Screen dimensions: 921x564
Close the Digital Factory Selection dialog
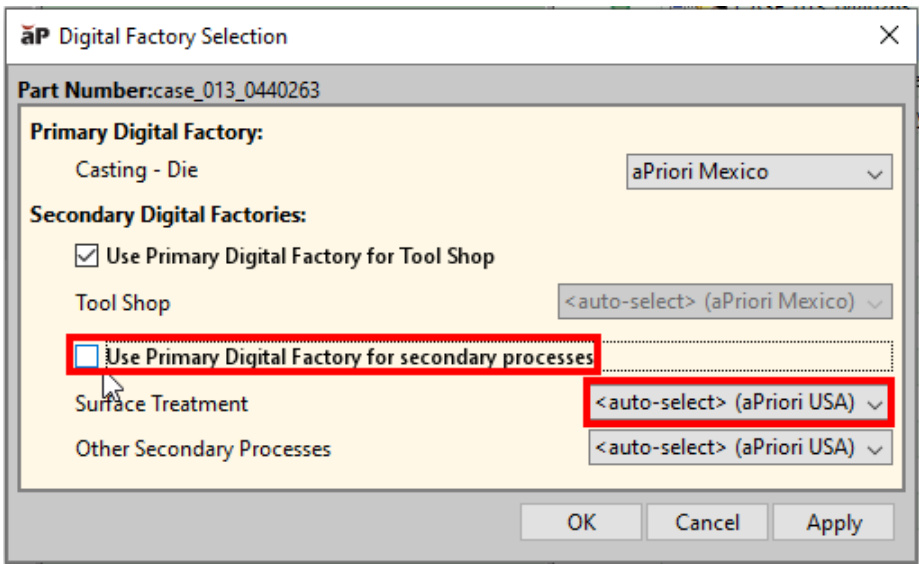[x=888, y=36]
